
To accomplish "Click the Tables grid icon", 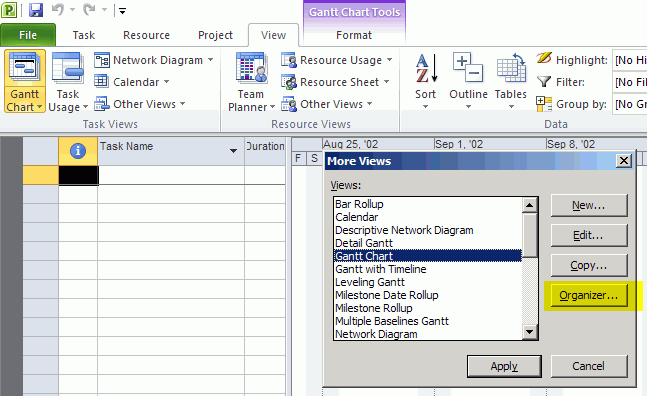I will tap(511, 68).
